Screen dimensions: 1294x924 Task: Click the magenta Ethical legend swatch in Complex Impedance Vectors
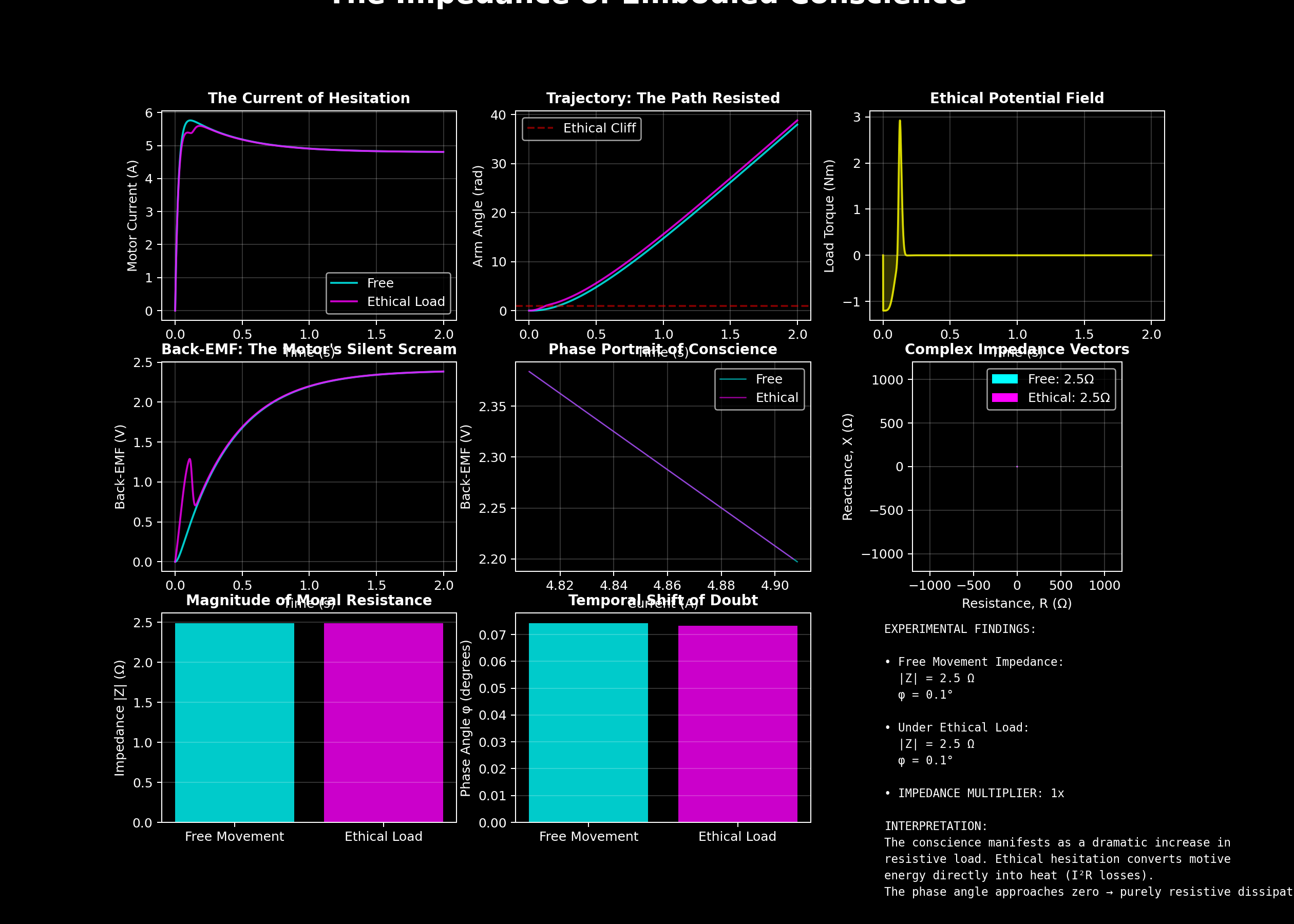point(1004,398)
